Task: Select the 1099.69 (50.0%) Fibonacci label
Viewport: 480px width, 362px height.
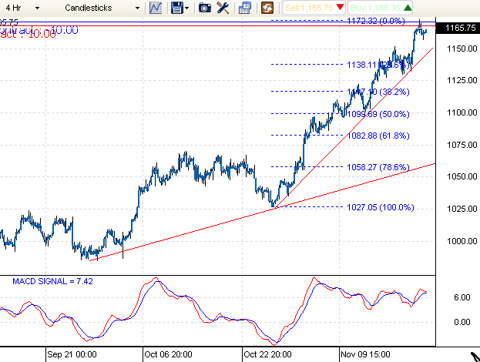Action: (378, 114)
